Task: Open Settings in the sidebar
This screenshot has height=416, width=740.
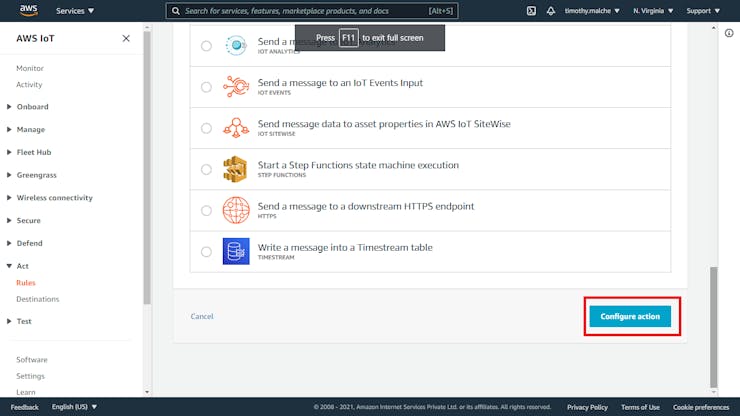Action: click(x=30, y=376)
